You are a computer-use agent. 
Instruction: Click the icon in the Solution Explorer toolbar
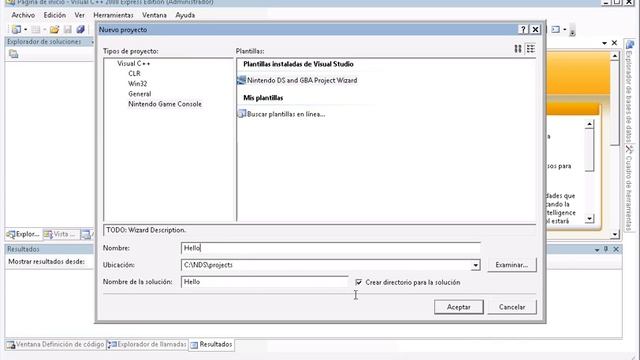tap(13, 54)
